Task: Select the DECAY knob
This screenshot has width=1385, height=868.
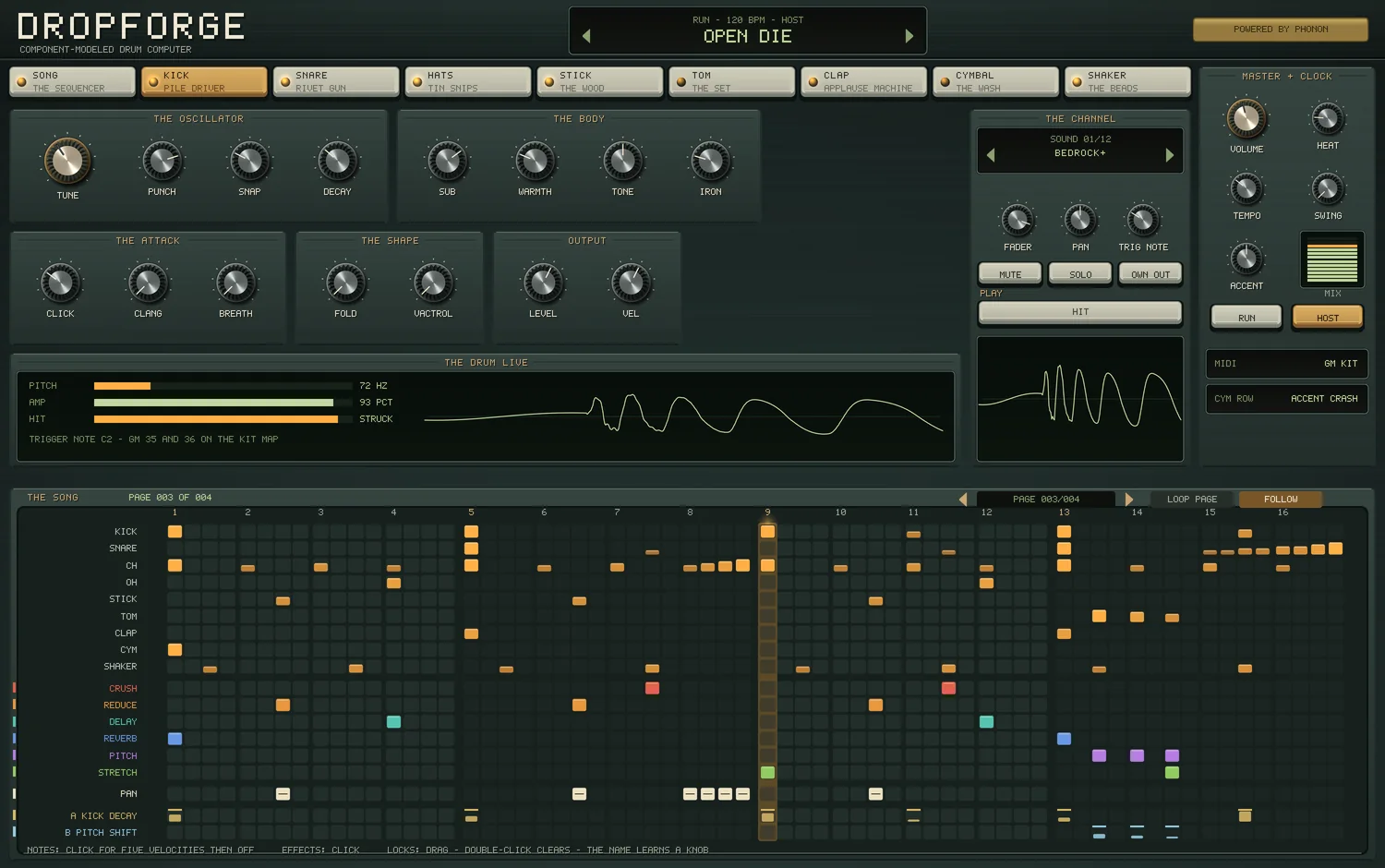Action: coord(337,161)
